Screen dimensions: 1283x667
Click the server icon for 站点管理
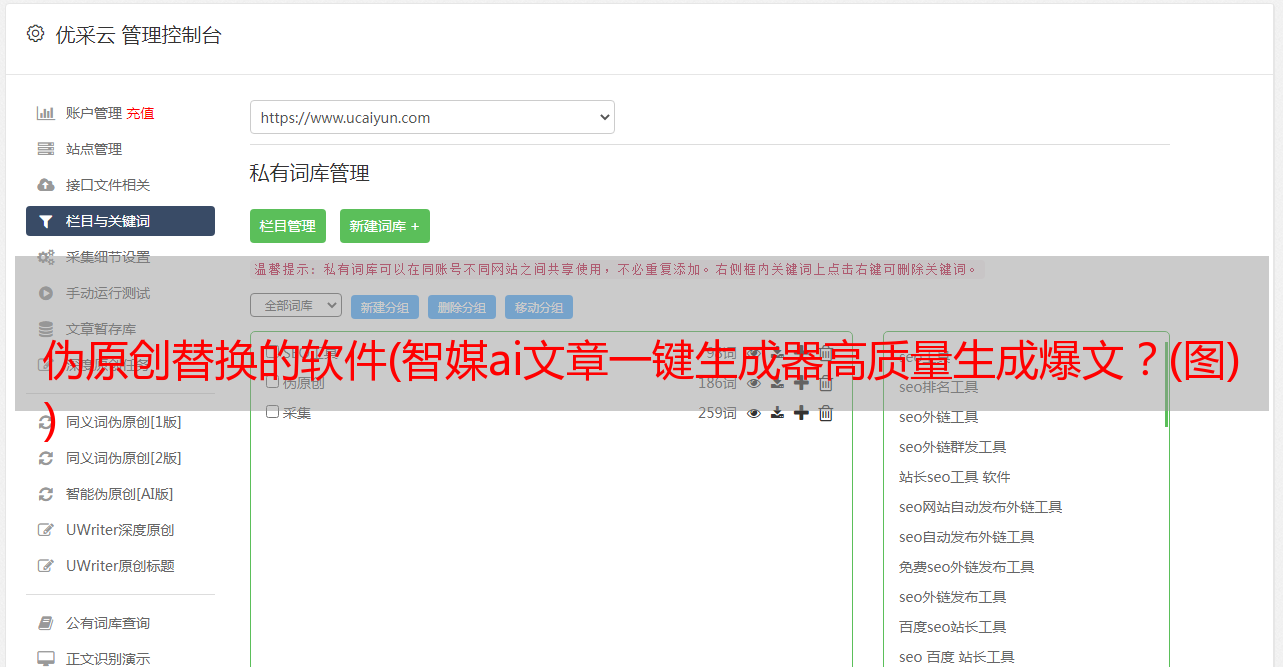tap(46, 149)
